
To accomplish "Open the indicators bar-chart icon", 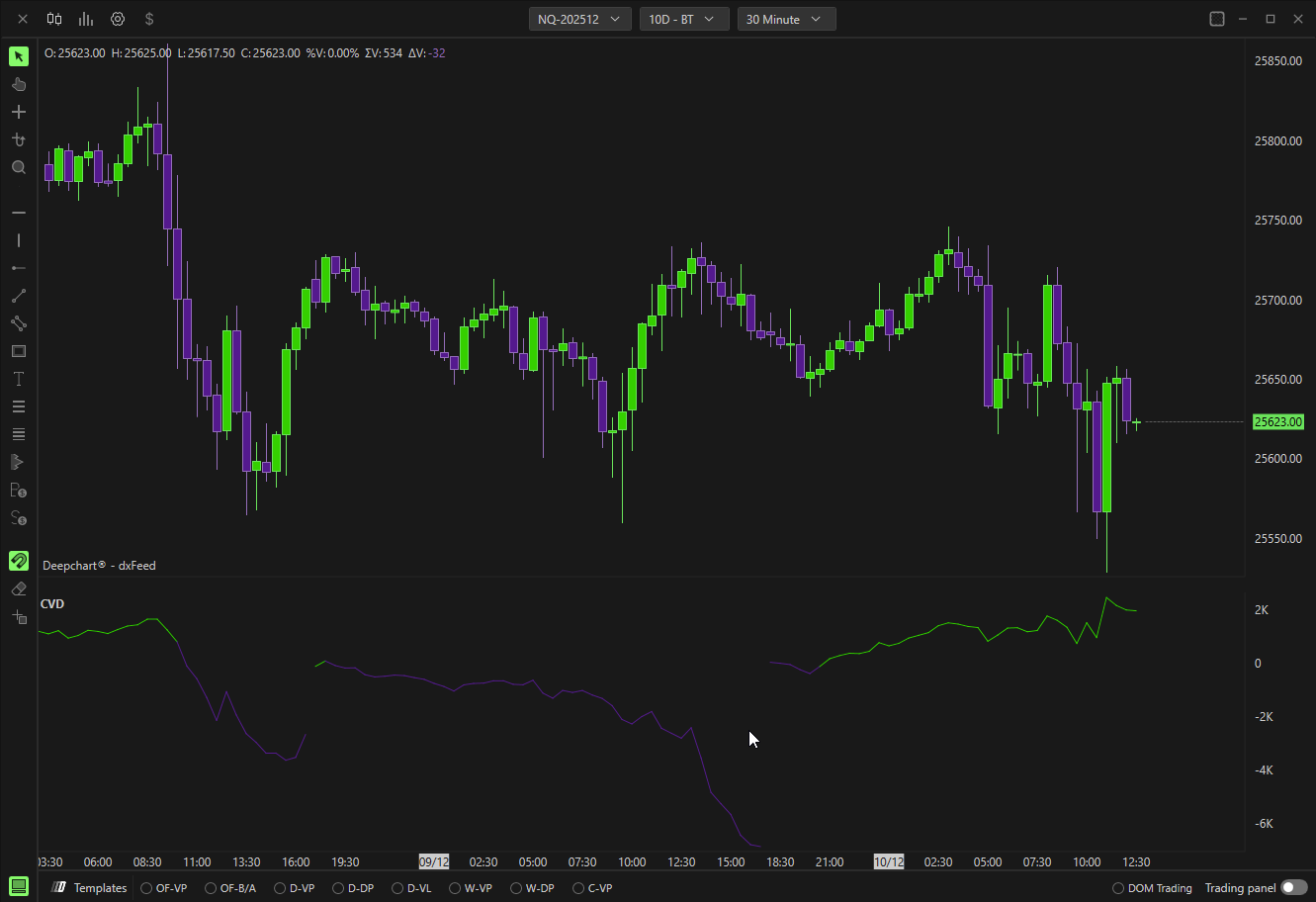I will [x=86, y=19].
